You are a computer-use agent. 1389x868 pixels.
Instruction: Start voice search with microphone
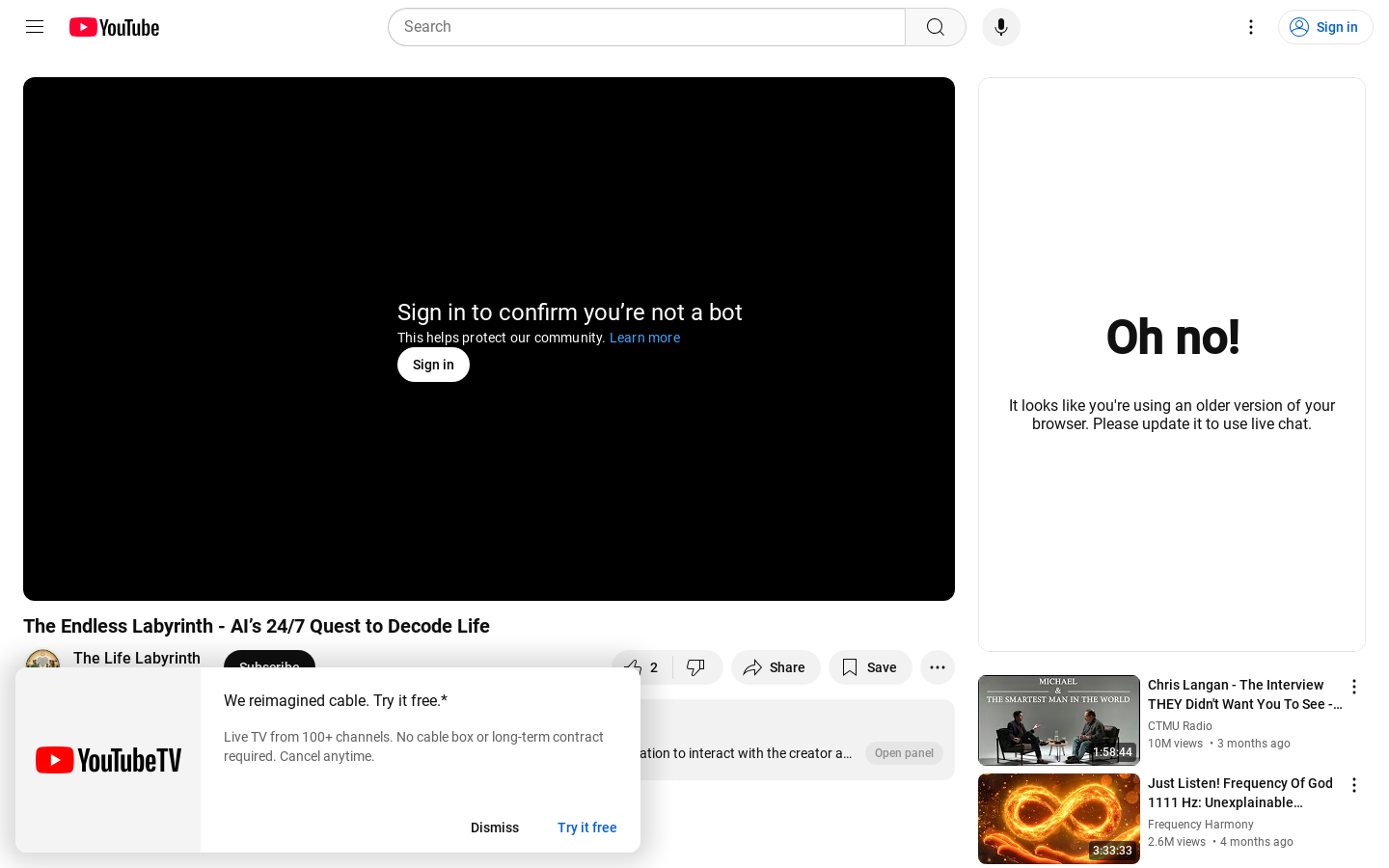pyautogui.click(x=1001, y=27)
